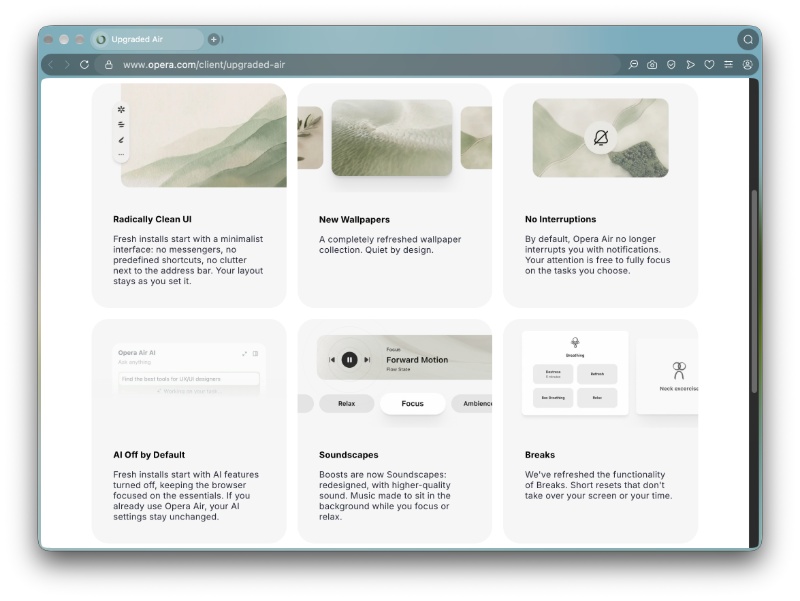Open the tab search button in the title bar
Image resolution: width=800 pixels, height=601 pixels.
tap(747, 39)
